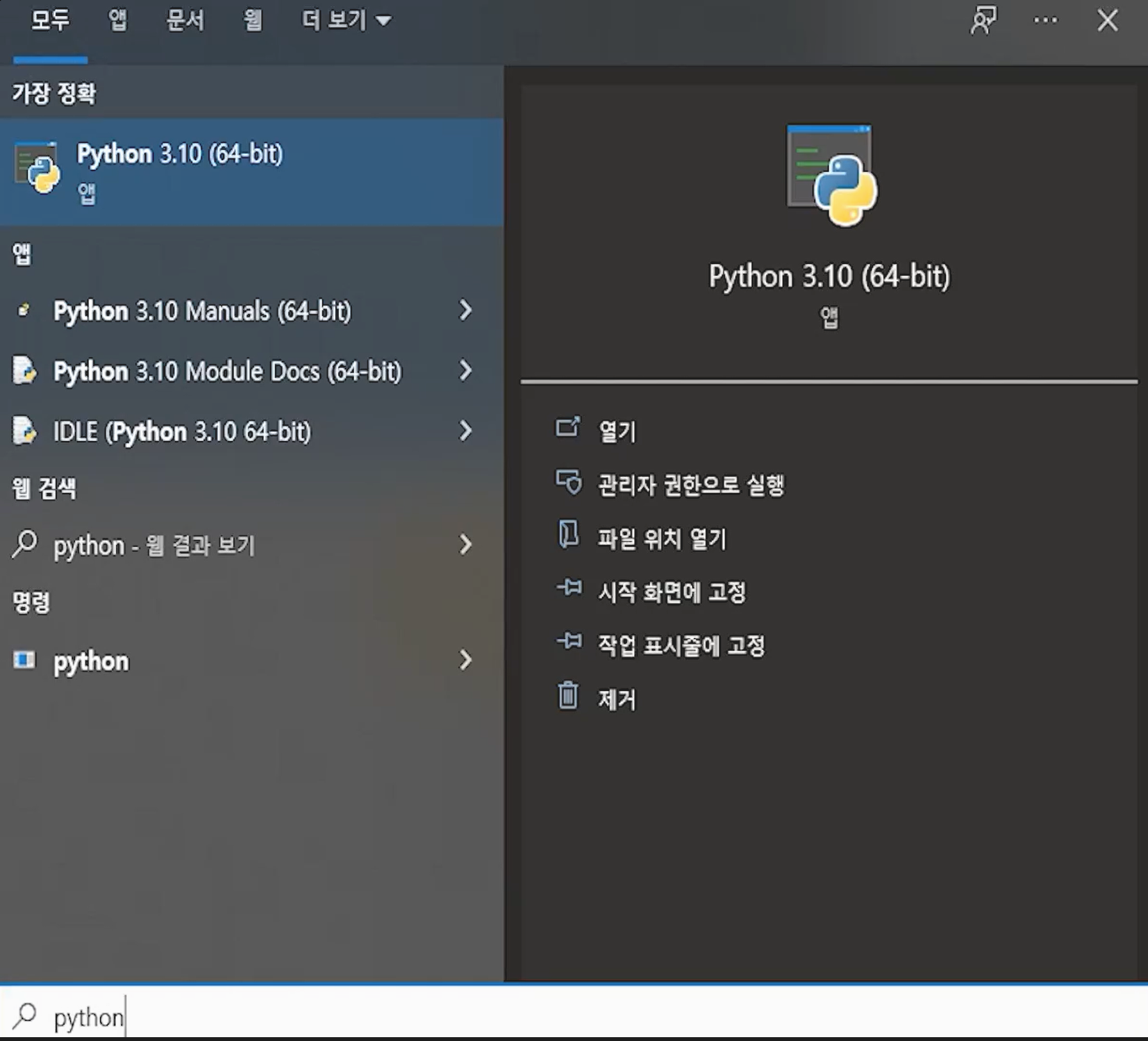
Task: Click the magnifier icon beside web results
Action: (25, 544)
